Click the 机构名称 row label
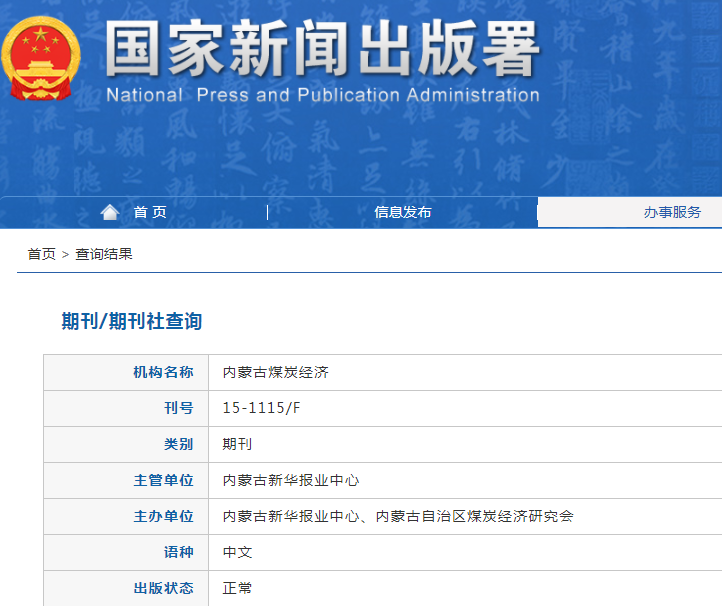Viewport: 722px width, 606px height. point(163,372)
